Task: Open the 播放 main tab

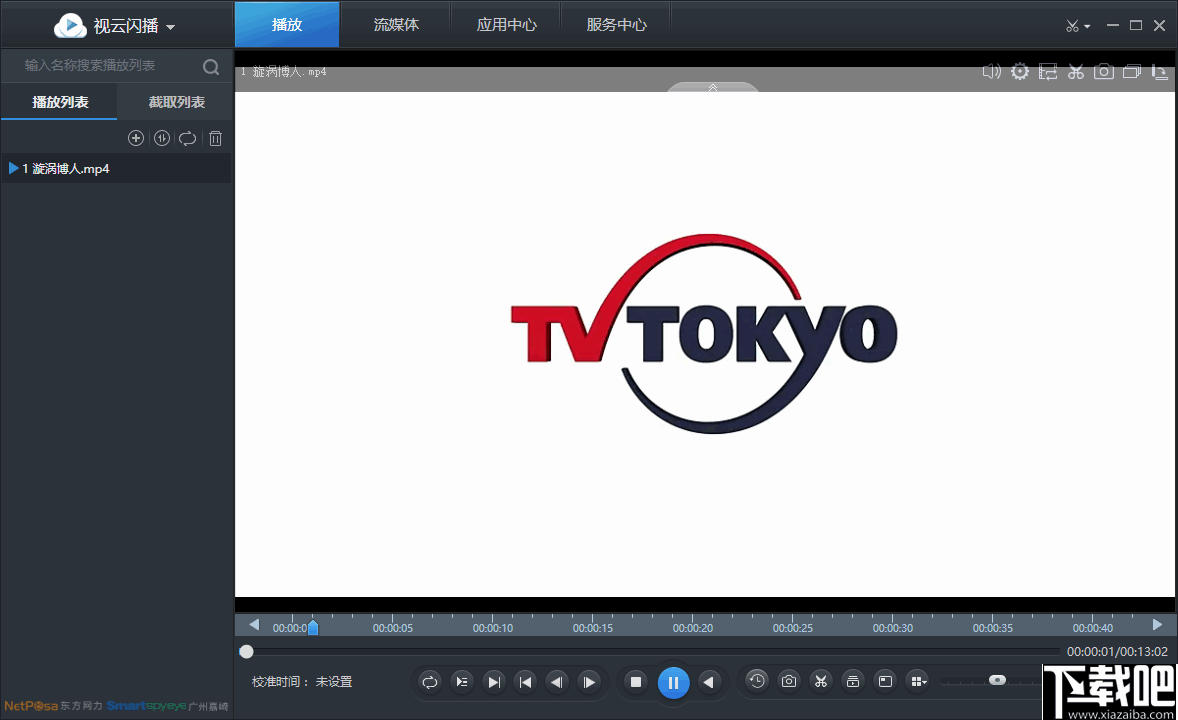Action: pos(287,25)
